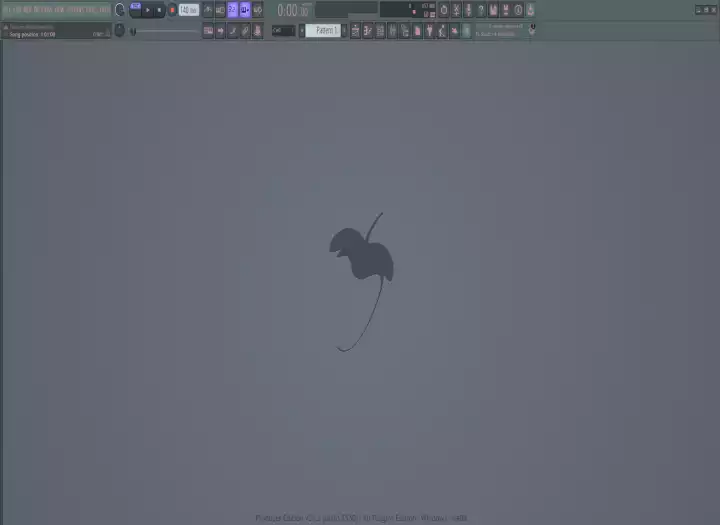Show the Browser view icon
The width and height of the screenshot is (720, 525).
click(x=405, y=31)
